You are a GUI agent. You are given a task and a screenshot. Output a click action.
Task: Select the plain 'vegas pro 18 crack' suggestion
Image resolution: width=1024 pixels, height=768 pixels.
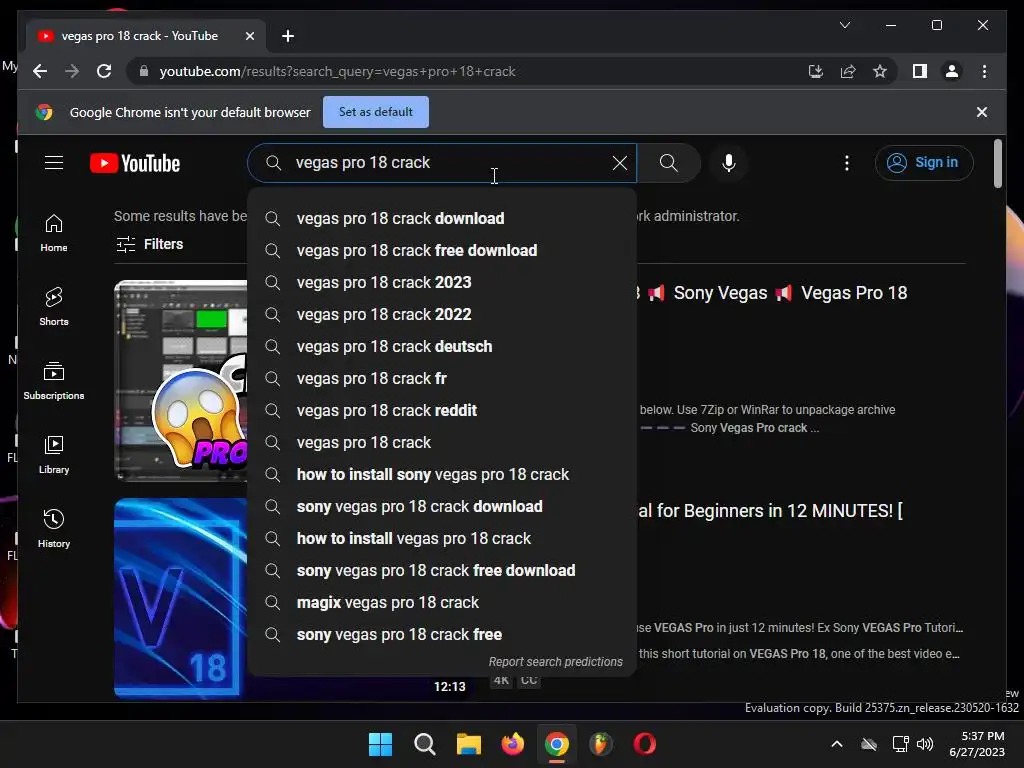[x=442, y=442]
